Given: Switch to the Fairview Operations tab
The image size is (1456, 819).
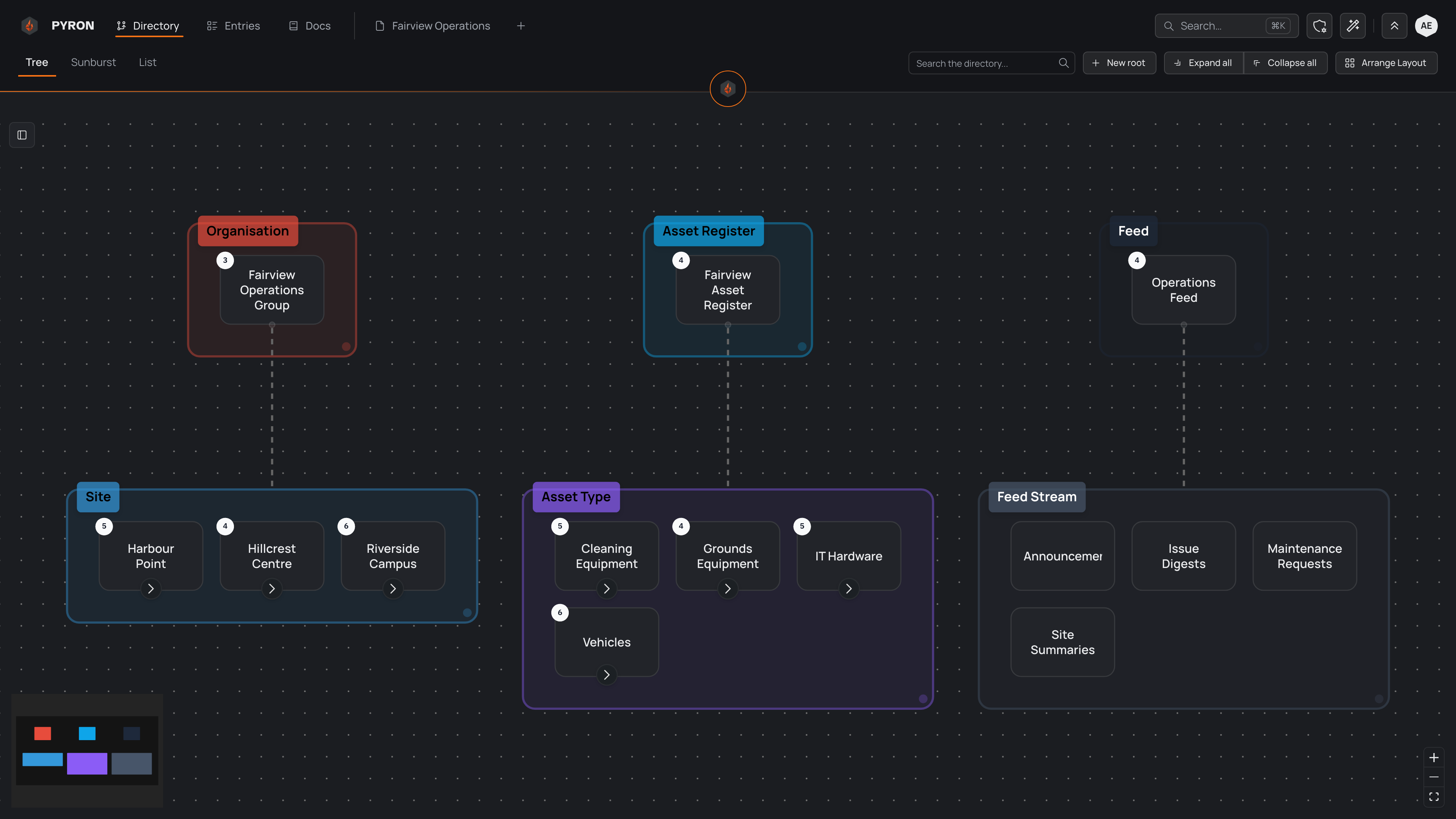Looking at the screenshot, I should (433, 26).
